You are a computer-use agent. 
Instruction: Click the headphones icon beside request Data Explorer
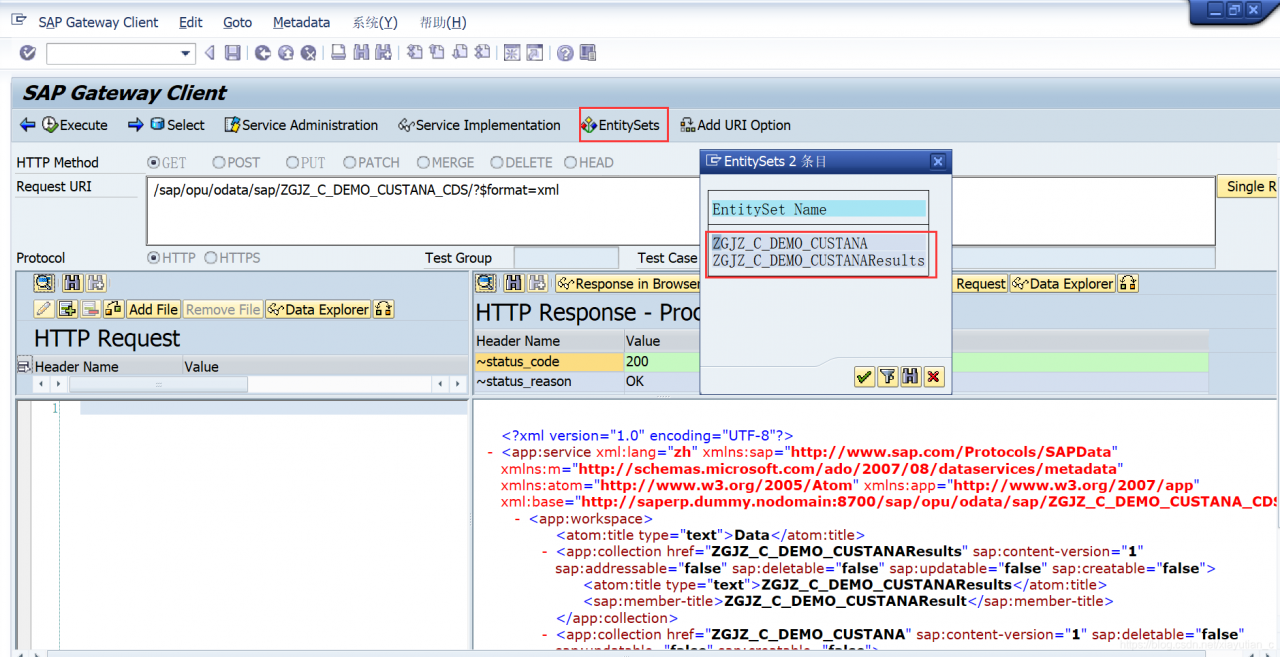point(383,309)
